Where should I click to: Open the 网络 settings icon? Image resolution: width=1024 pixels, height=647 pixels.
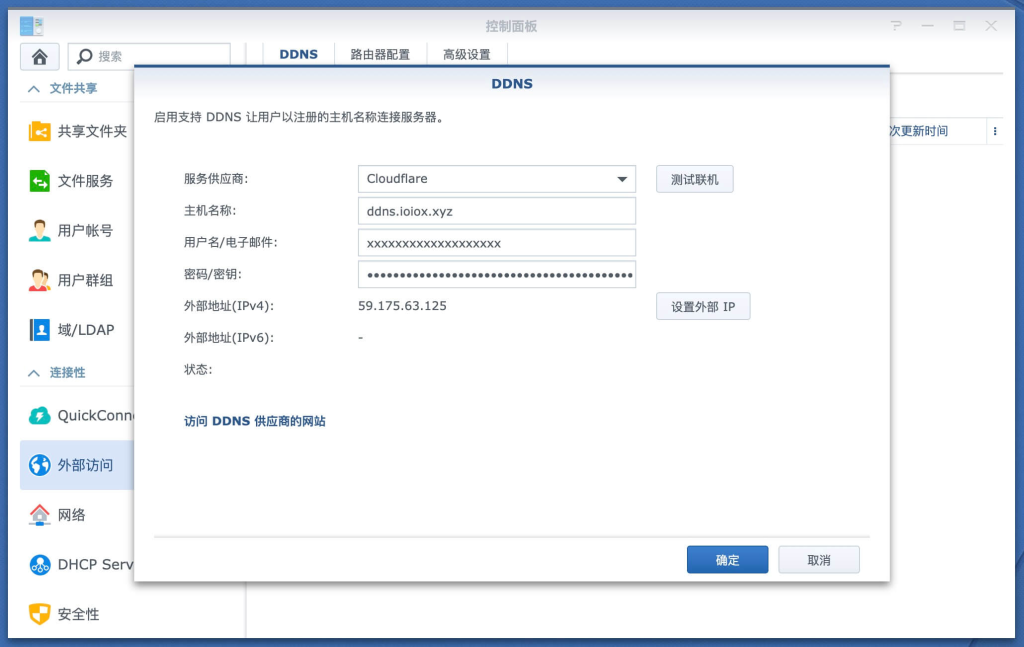[x=40, y=514]
